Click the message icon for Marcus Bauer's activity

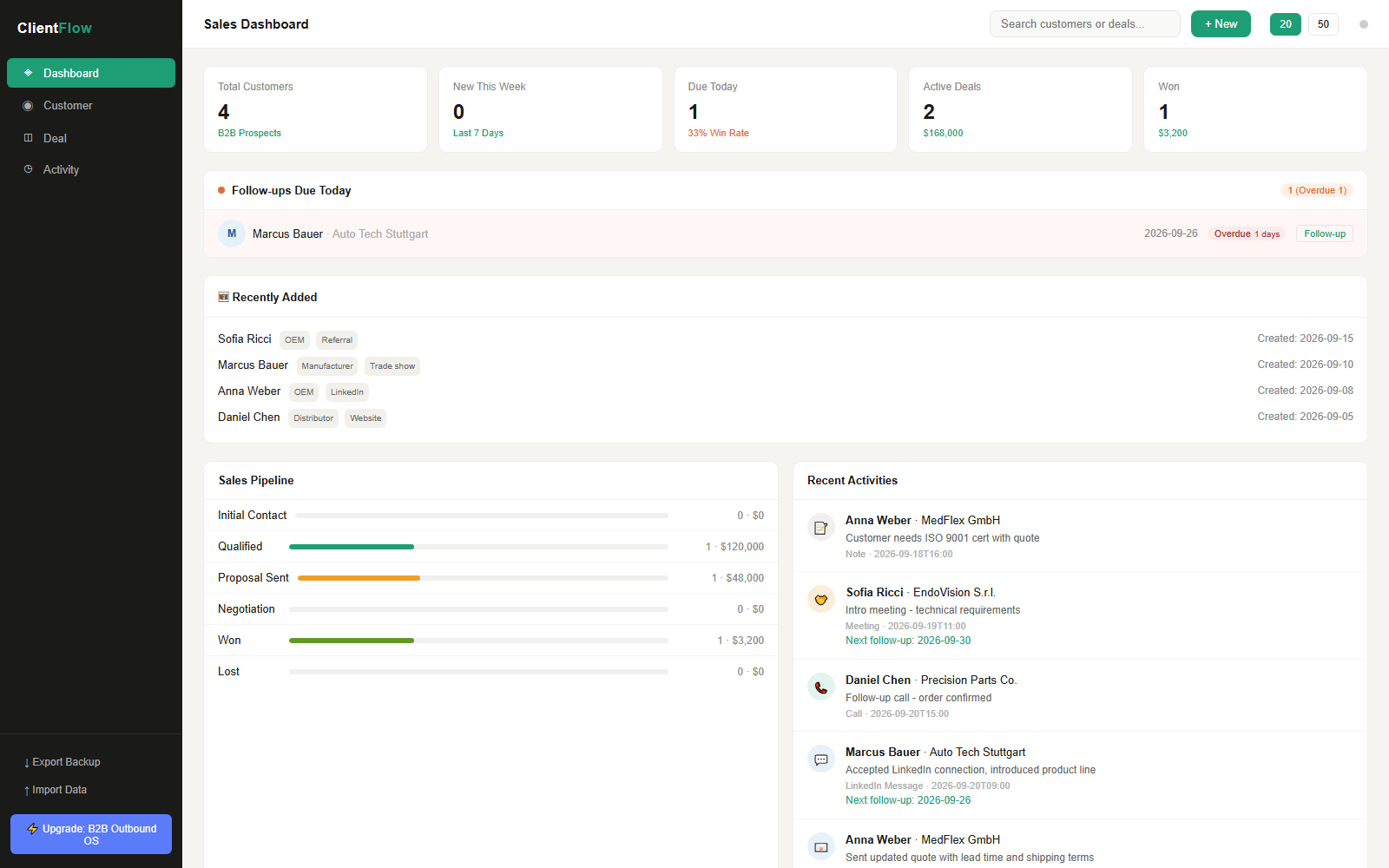click(x=821, y=759)
